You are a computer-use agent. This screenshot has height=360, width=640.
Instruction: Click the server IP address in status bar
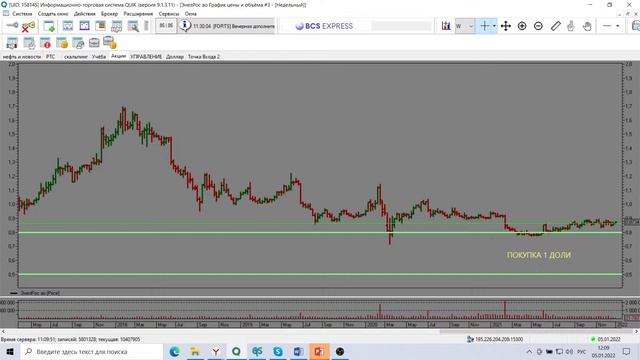click(498, 339)
